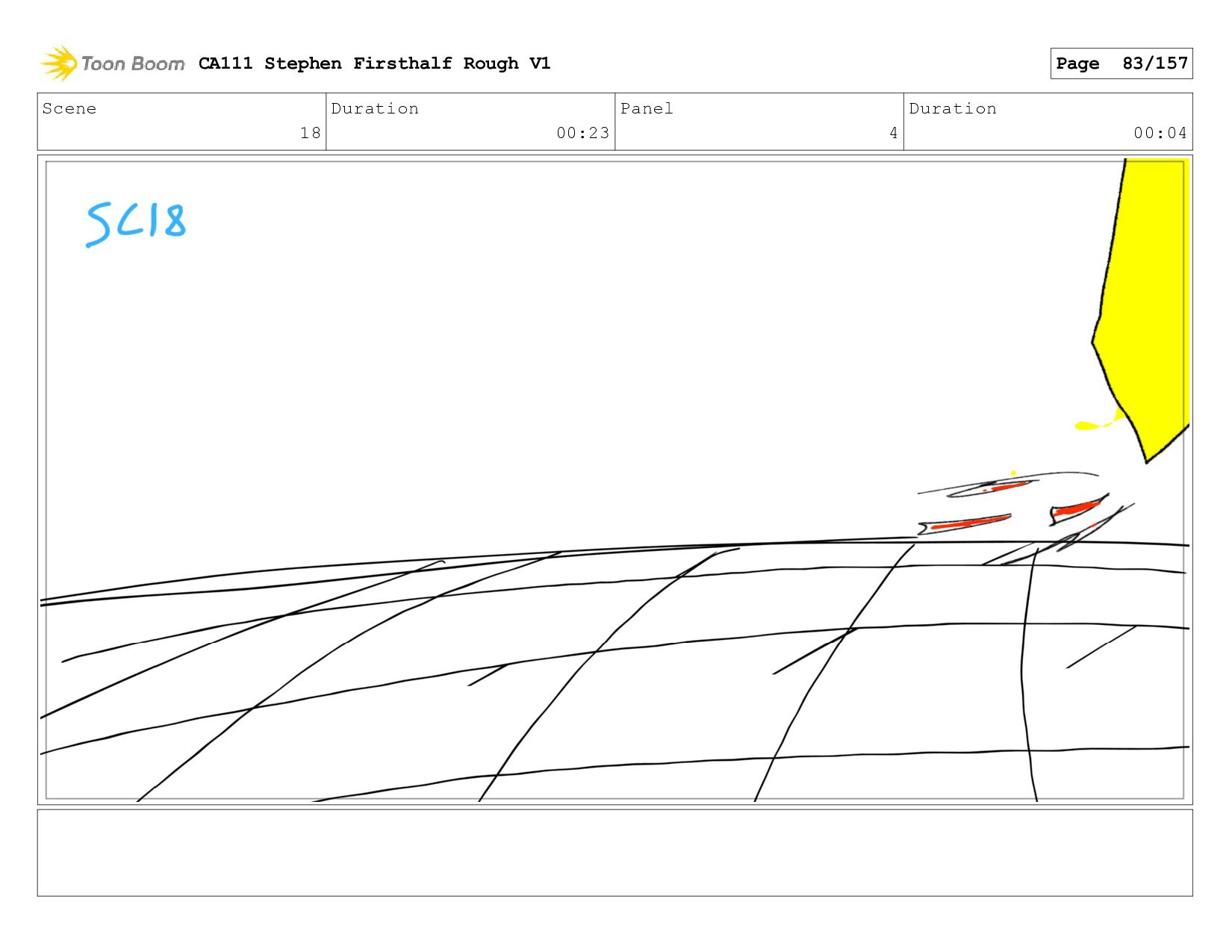Click the empty notes box below the panel
Screen dimensions: 1232x952
tap(615, 853)
